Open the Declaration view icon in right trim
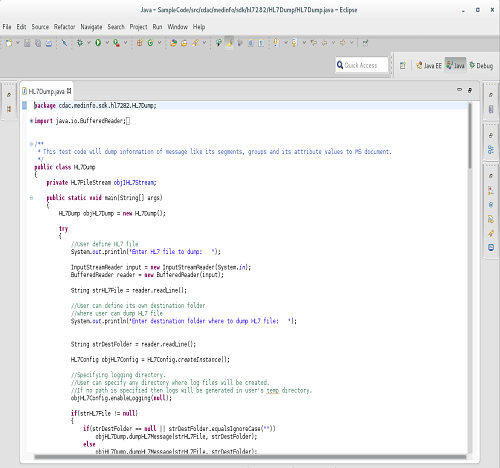 (x=491, y=219)
